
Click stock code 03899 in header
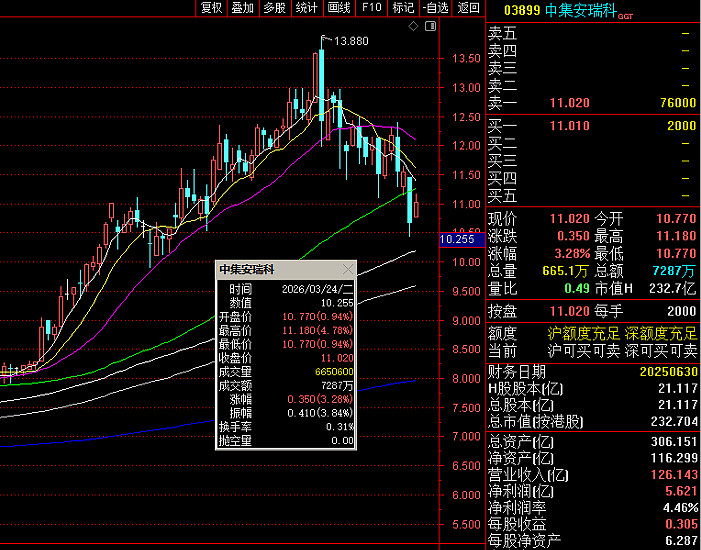pyautogui.click(x=522, y=10)
